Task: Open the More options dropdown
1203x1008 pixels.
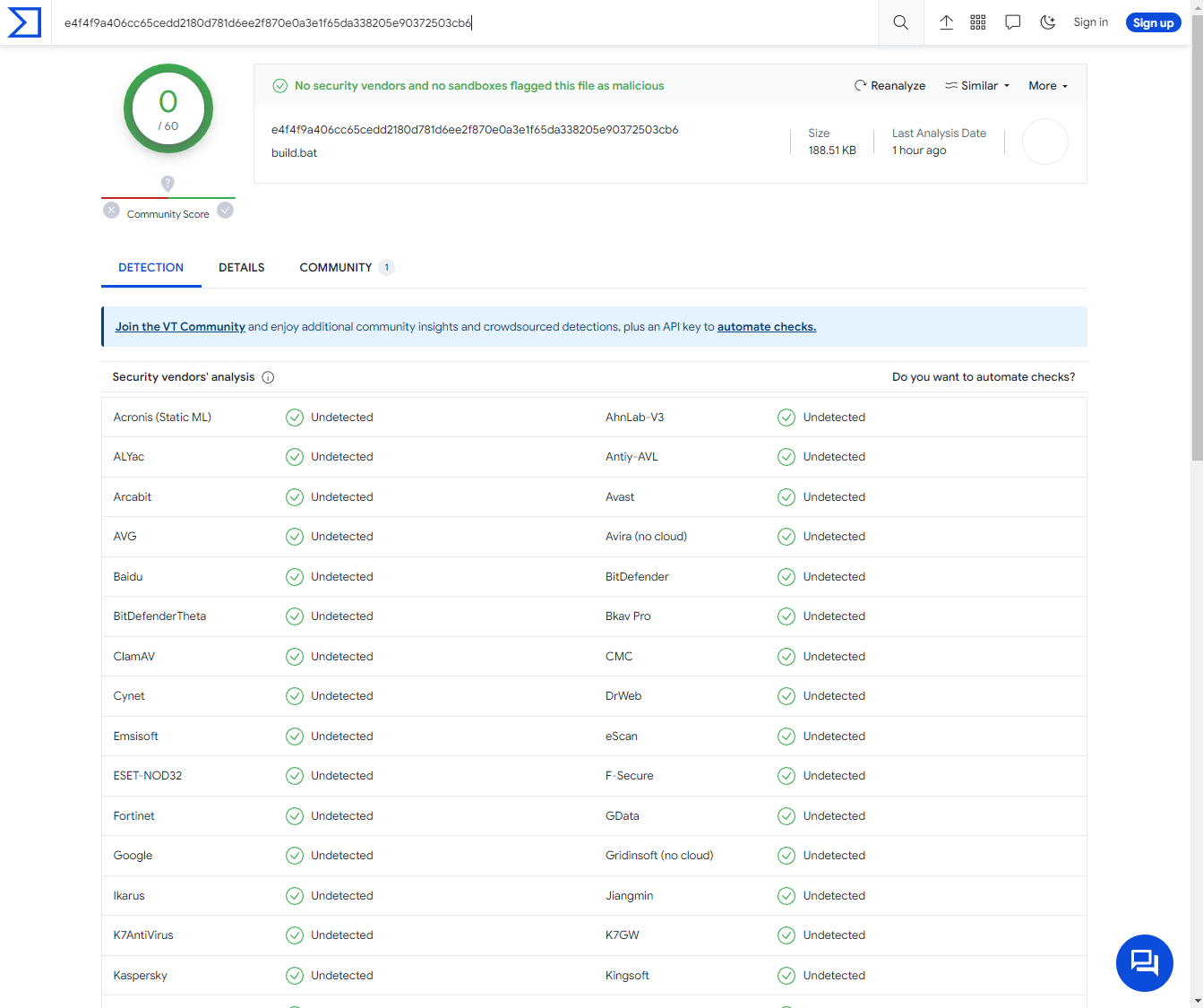Action: pyautogui.click(x=1047, y=85)
